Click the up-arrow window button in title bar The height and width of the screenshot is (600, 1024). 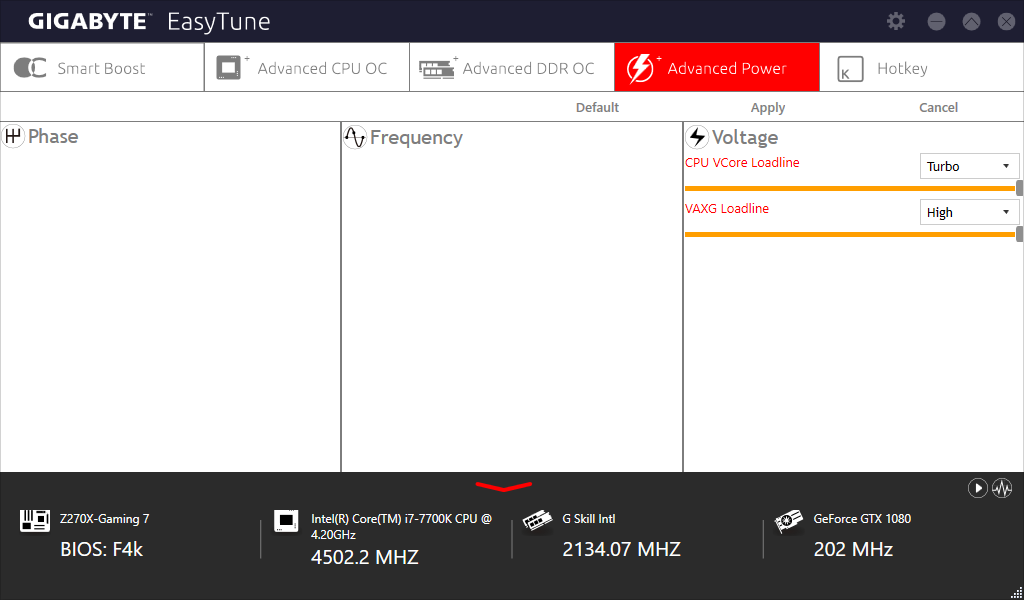(x=971, y=22)
